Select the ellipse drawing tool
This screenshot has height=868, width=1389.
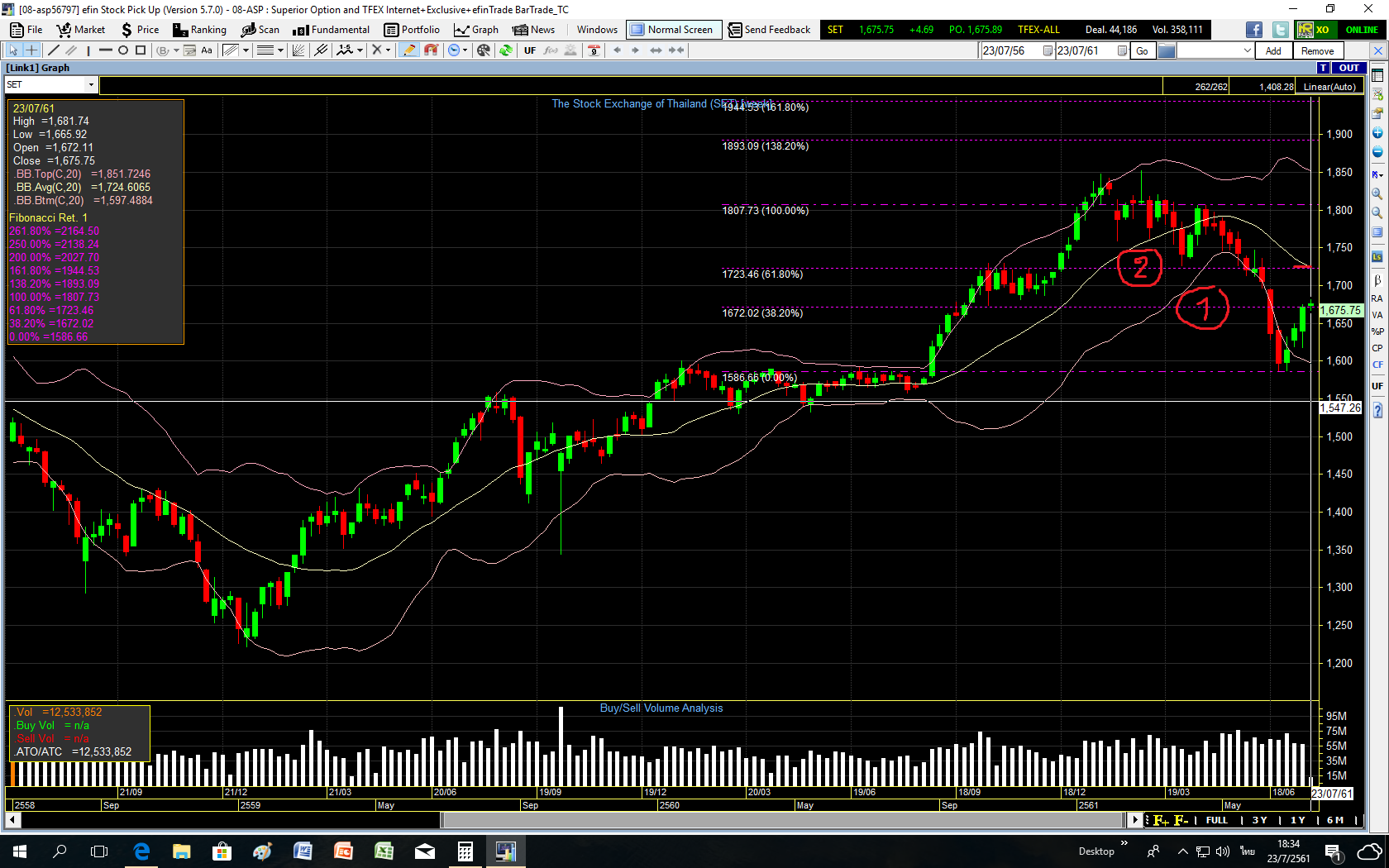(123, 50)
